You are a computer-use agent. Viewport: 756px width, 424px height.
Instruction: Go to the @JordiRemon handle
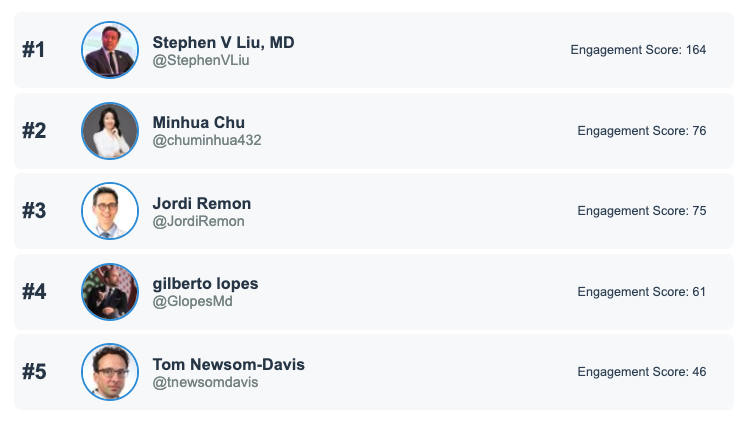coord(198,221)
